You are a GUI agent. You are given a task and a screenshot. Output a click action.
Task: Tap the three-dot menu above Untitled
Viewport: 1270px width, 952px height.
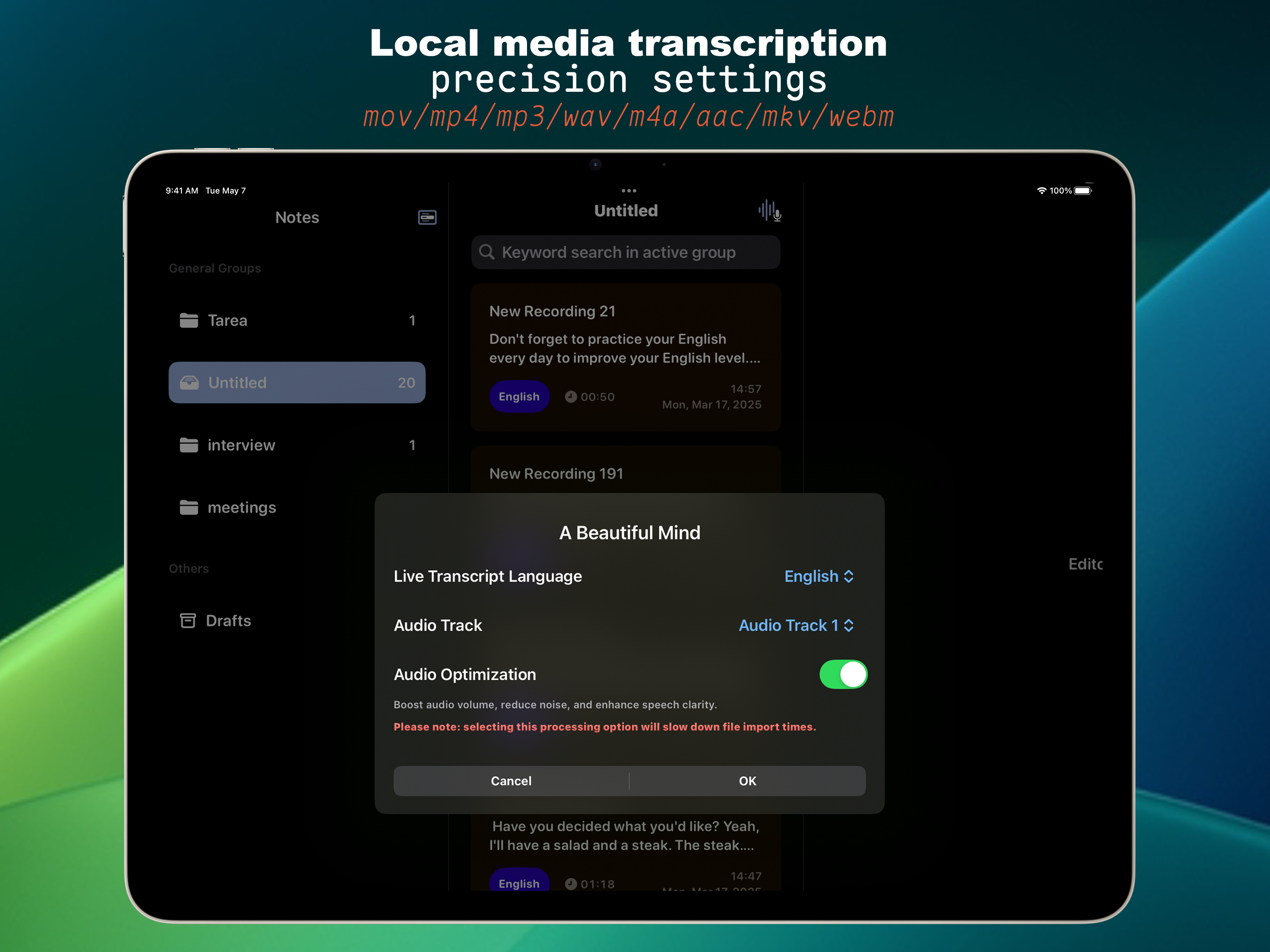(629, 190)
